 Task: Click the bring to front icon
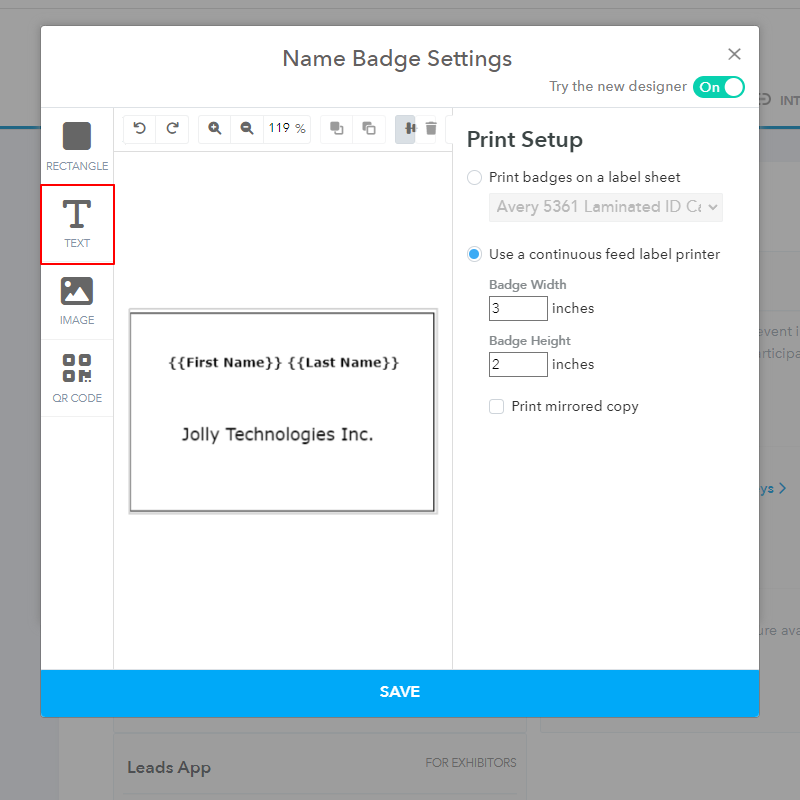point(337,128)
